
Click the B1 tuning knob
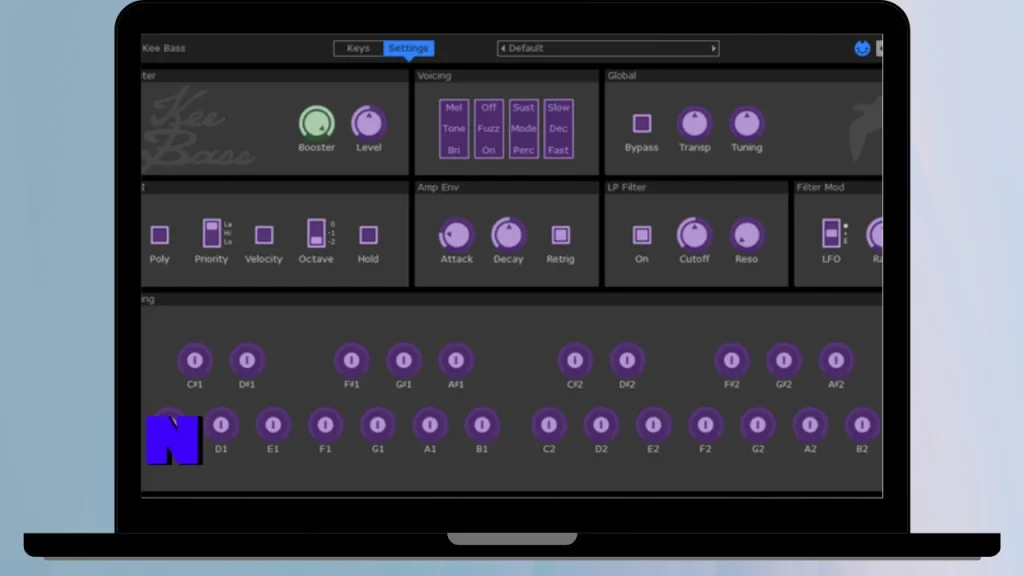point(482,425)
